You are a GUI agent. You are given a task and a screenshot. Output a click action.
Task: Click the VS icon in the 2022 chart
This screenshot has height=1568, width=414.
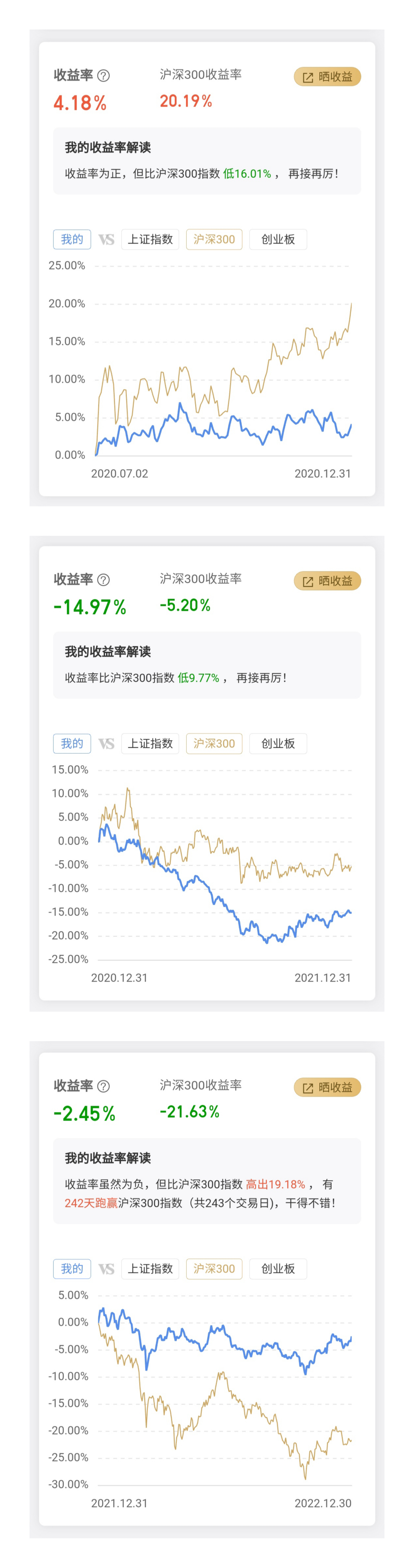point(107,1268)
